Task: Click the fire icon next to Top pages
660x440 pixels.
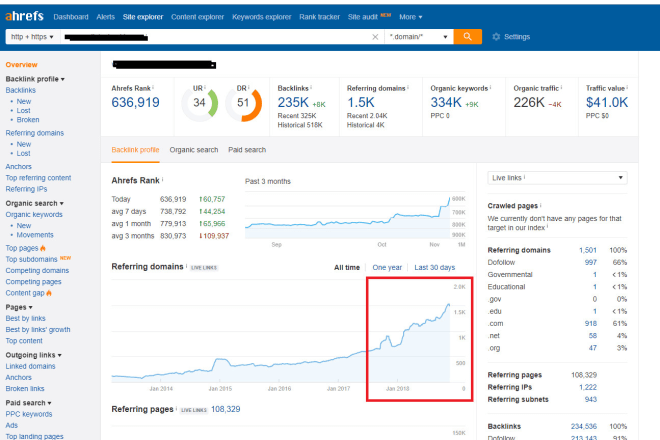Action: click(43, 248)
